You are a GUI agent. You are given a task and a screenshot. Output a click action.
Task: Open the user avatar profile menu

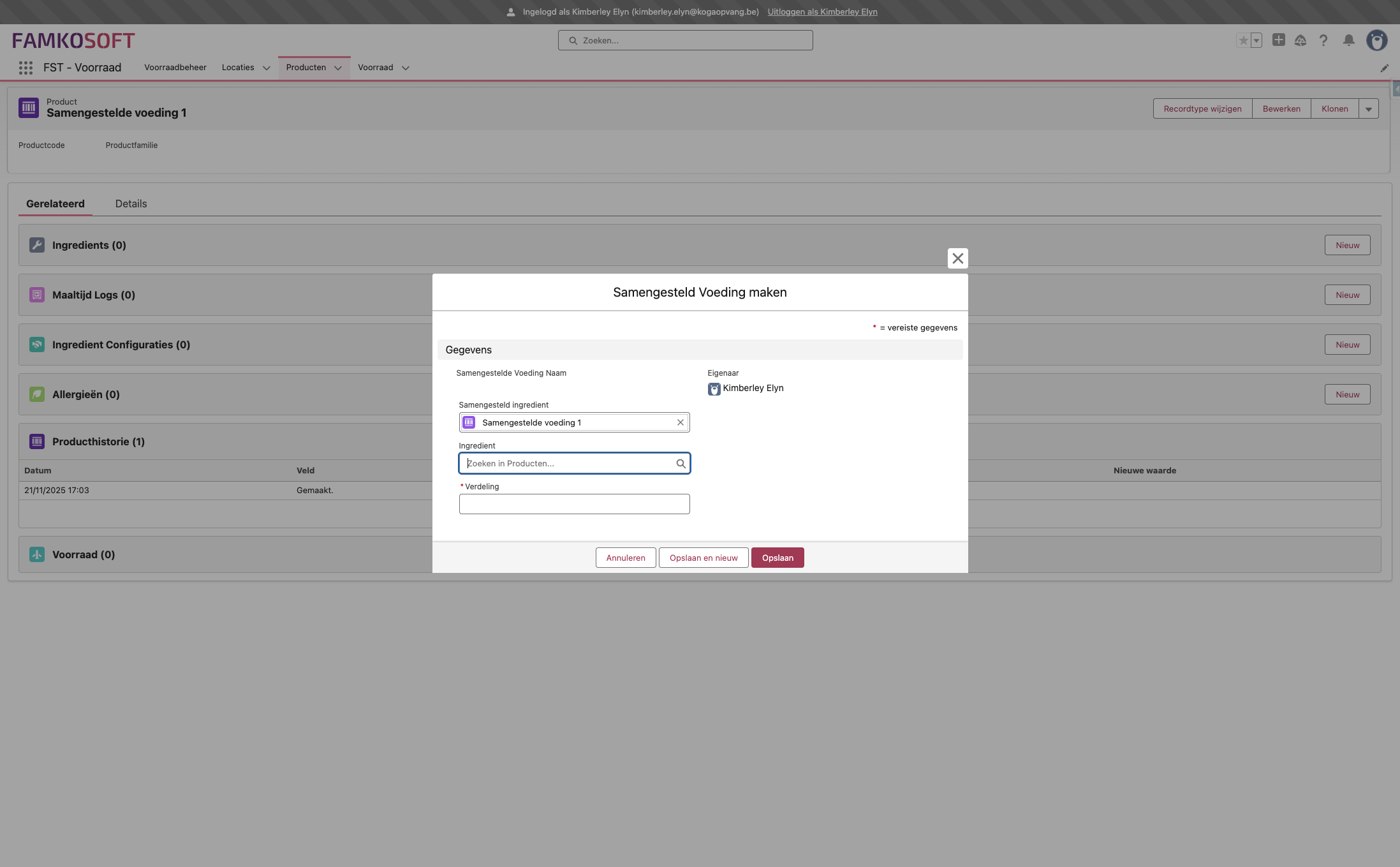tap(1376, 40)
